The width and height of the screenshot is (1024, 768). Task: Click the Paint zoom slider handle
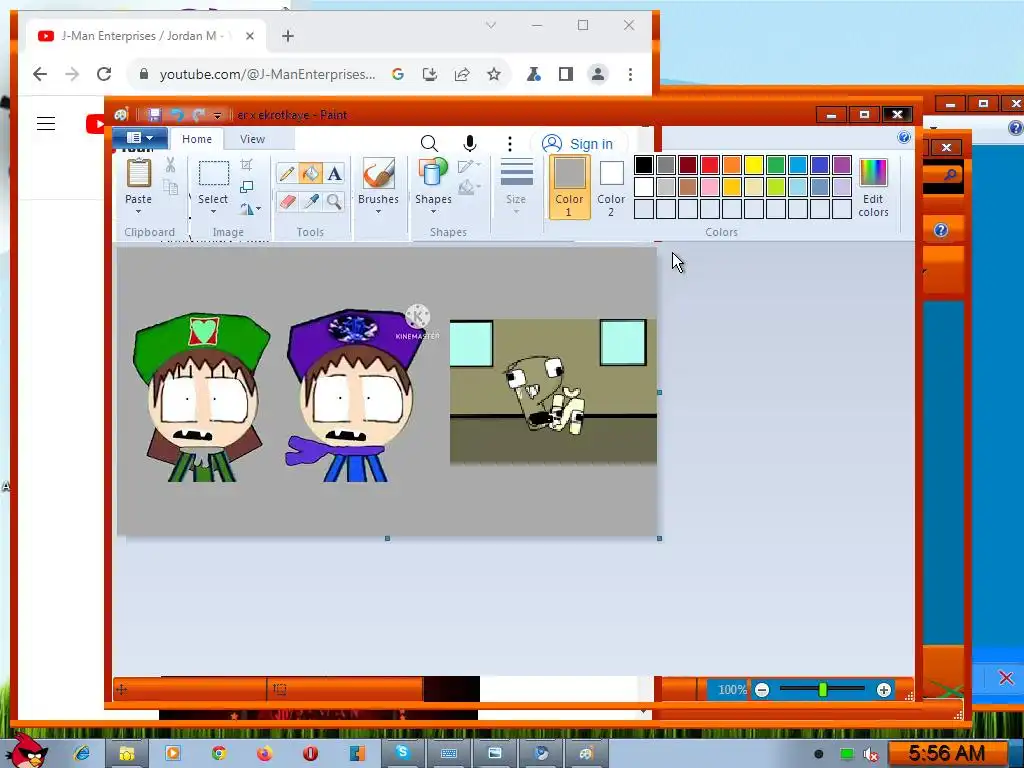pyautogui.click(x=823, y=690)
